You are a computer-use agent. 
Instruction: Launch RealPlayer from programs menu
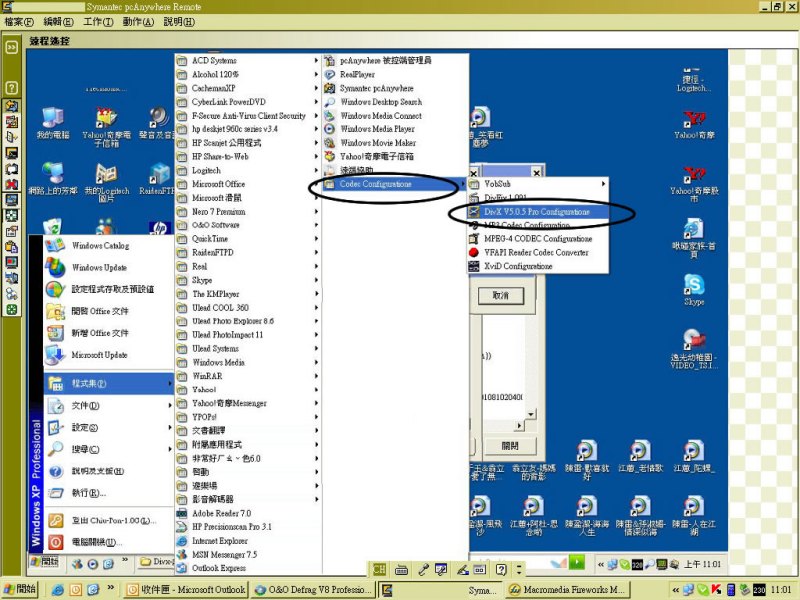[x=395, y=74]
